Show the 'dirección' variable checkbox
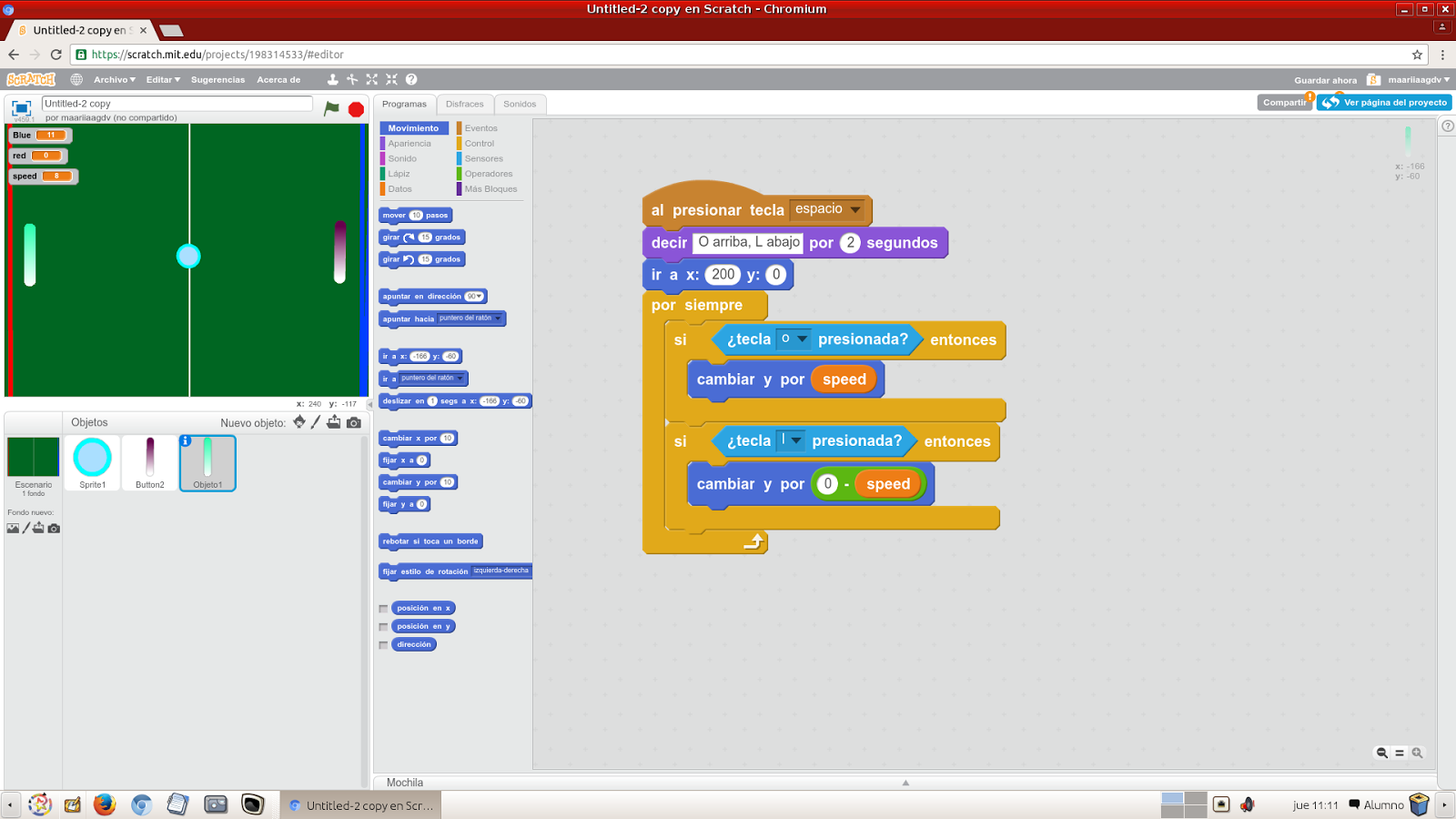The image size is (1456, 819). (x=383, y=644)
